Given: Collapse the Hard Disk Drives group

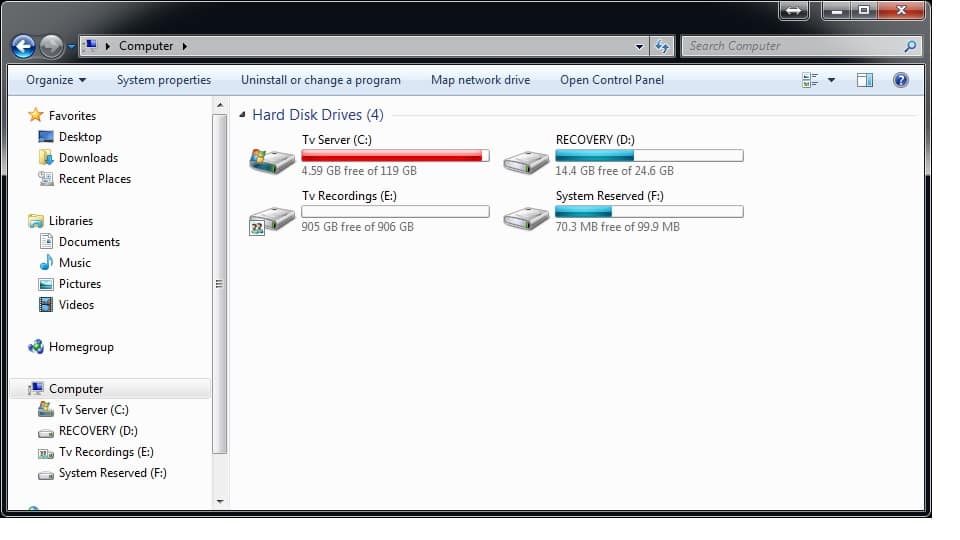Looking at the screenshot, I should click(243, 115).
